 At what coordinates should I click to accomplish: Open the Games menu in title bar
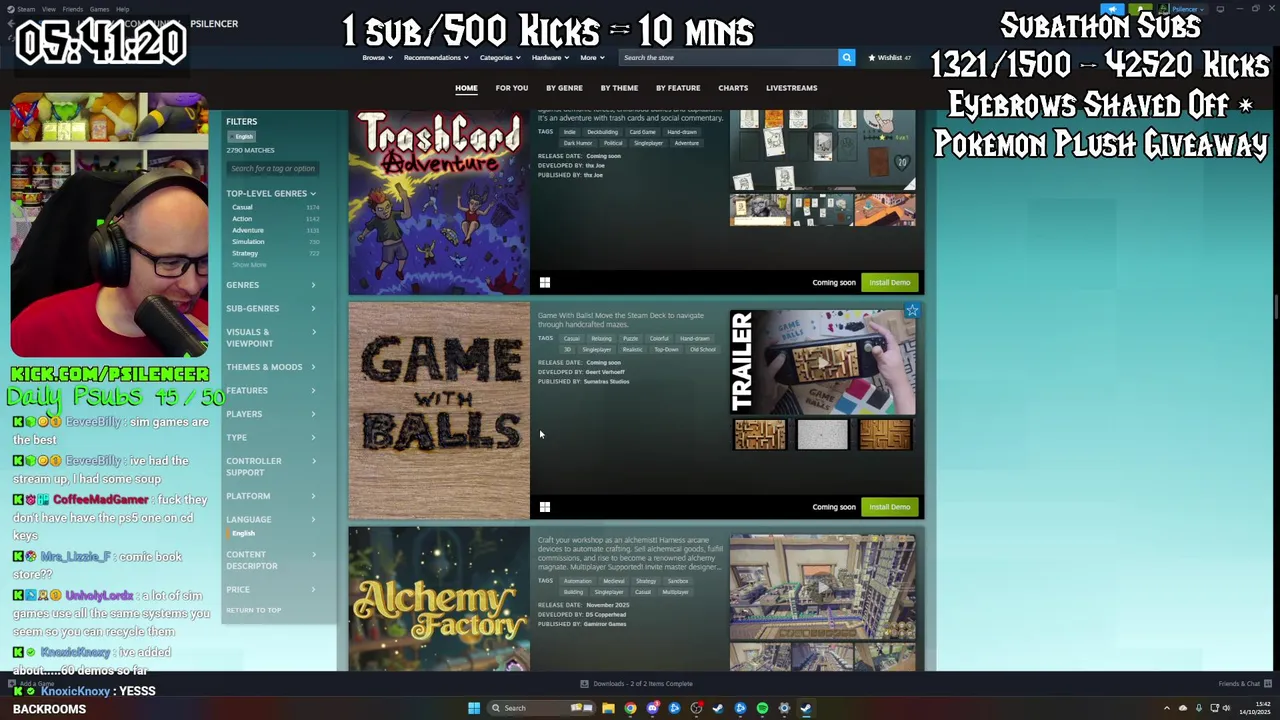point(99,9)
